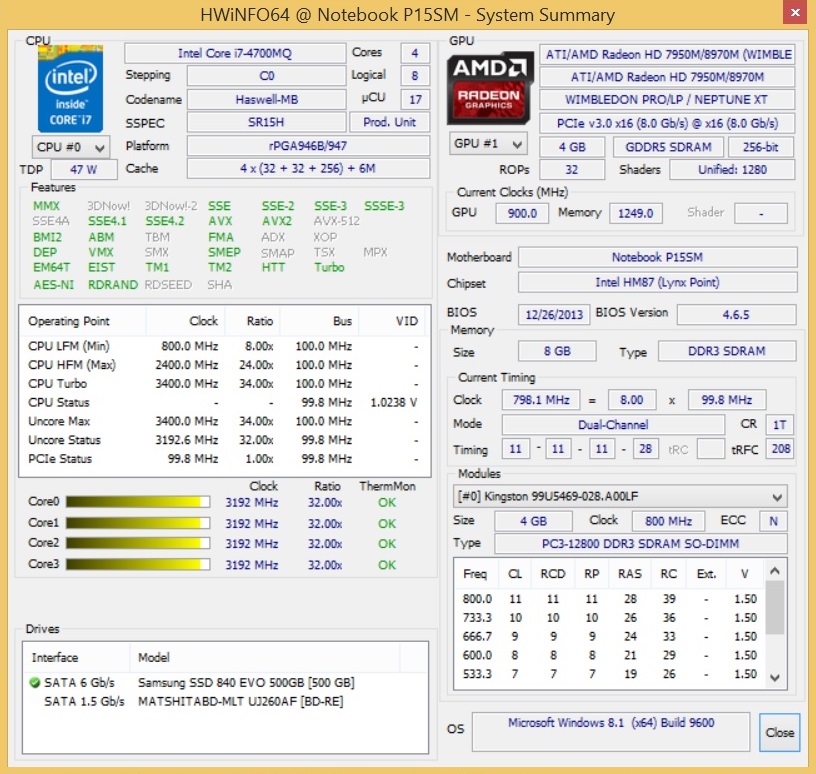Click the AES-NI feature label
Screen dimensions: 816x774
54,285
